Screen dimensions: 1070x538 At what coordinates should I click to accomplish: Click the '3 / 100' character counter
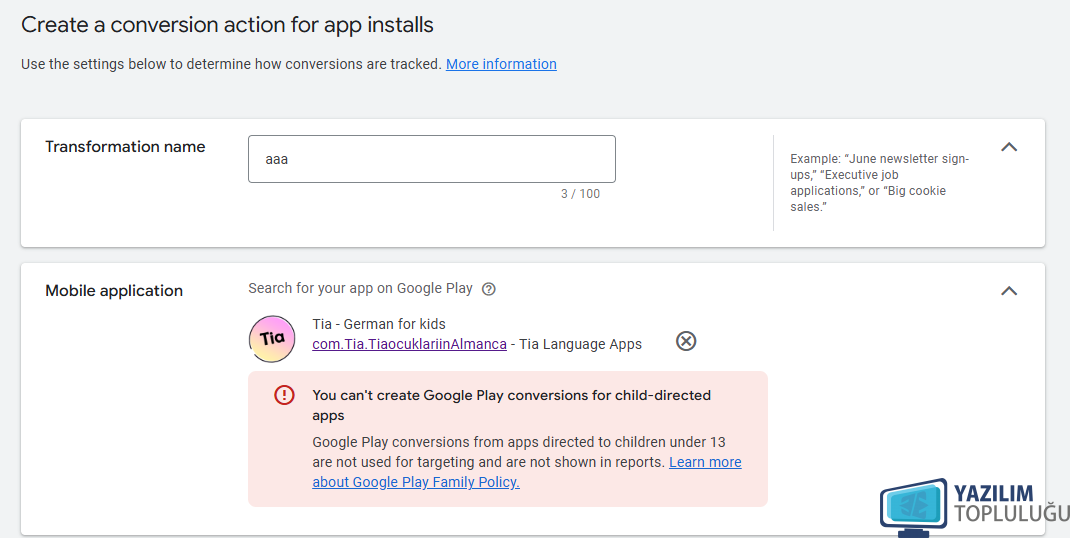click(x=580, y=194)
